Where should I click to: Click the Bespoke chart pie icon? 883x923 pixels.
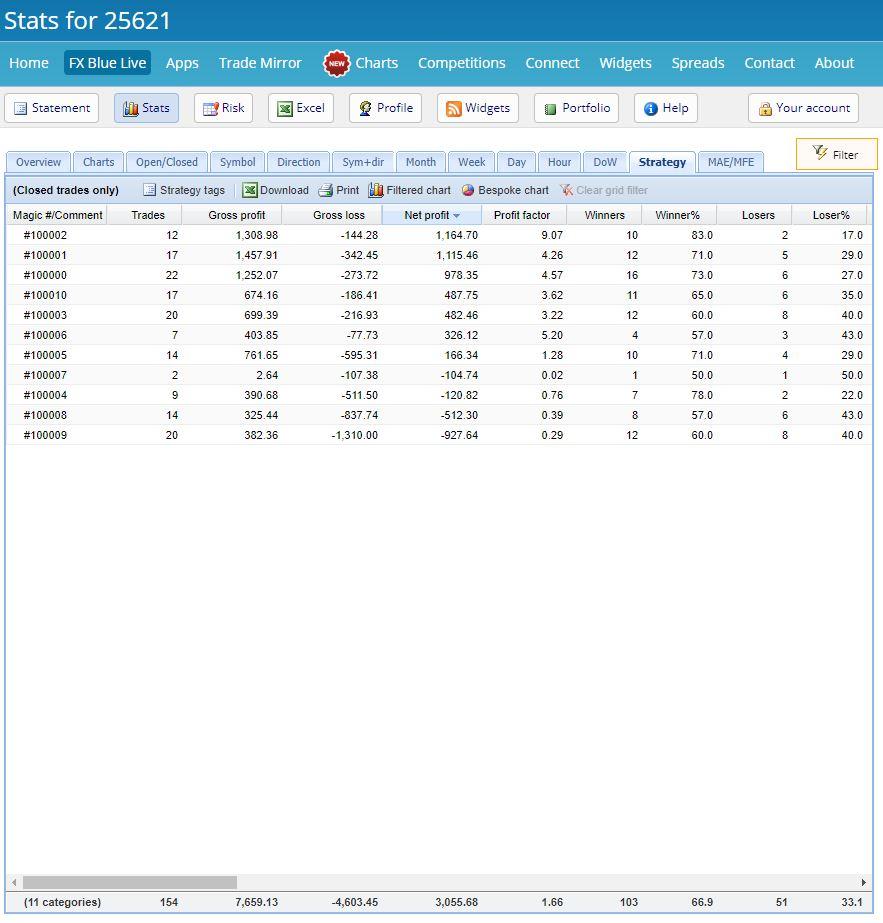click(x=468, y=190)
